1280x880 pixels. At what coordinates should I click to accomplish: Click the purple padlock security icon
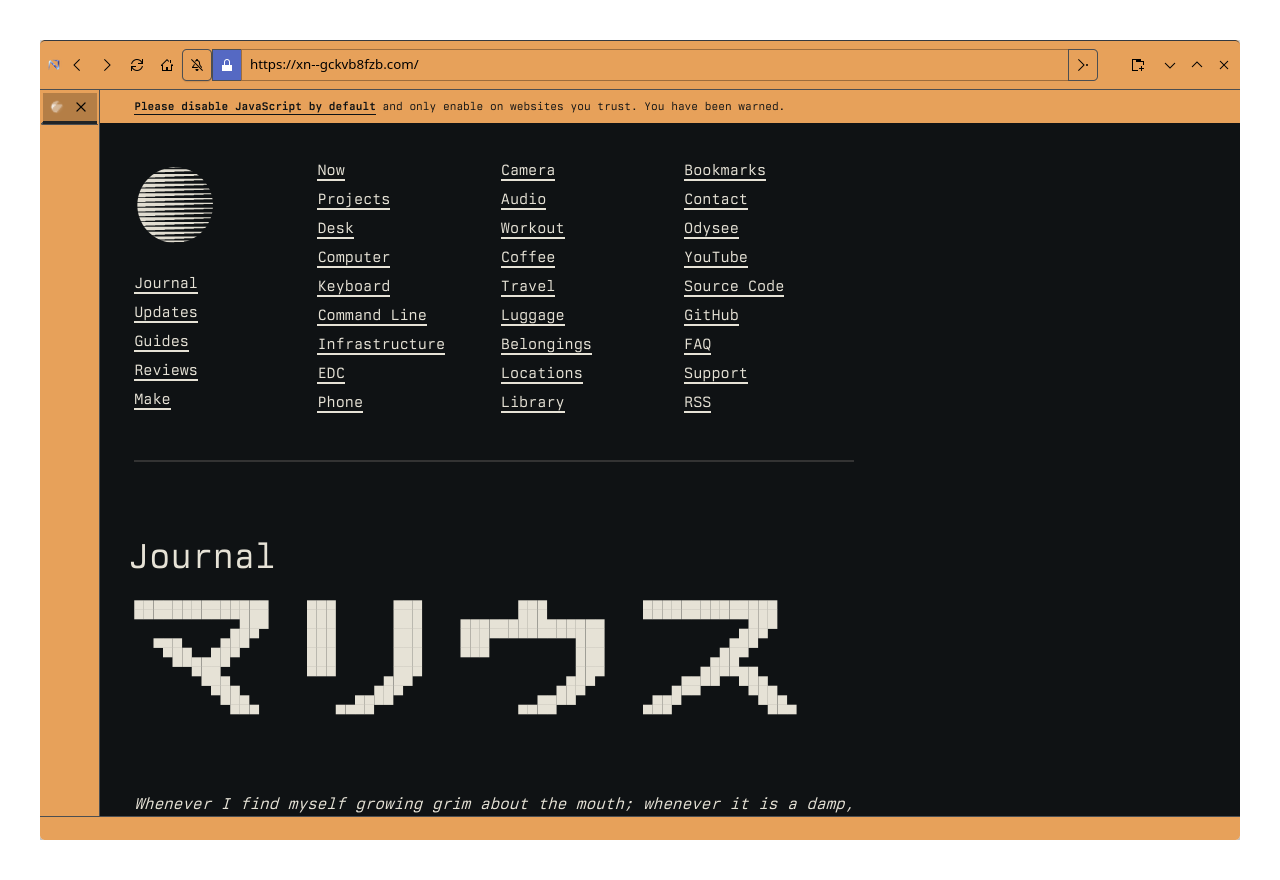click(x=227, y=65)
